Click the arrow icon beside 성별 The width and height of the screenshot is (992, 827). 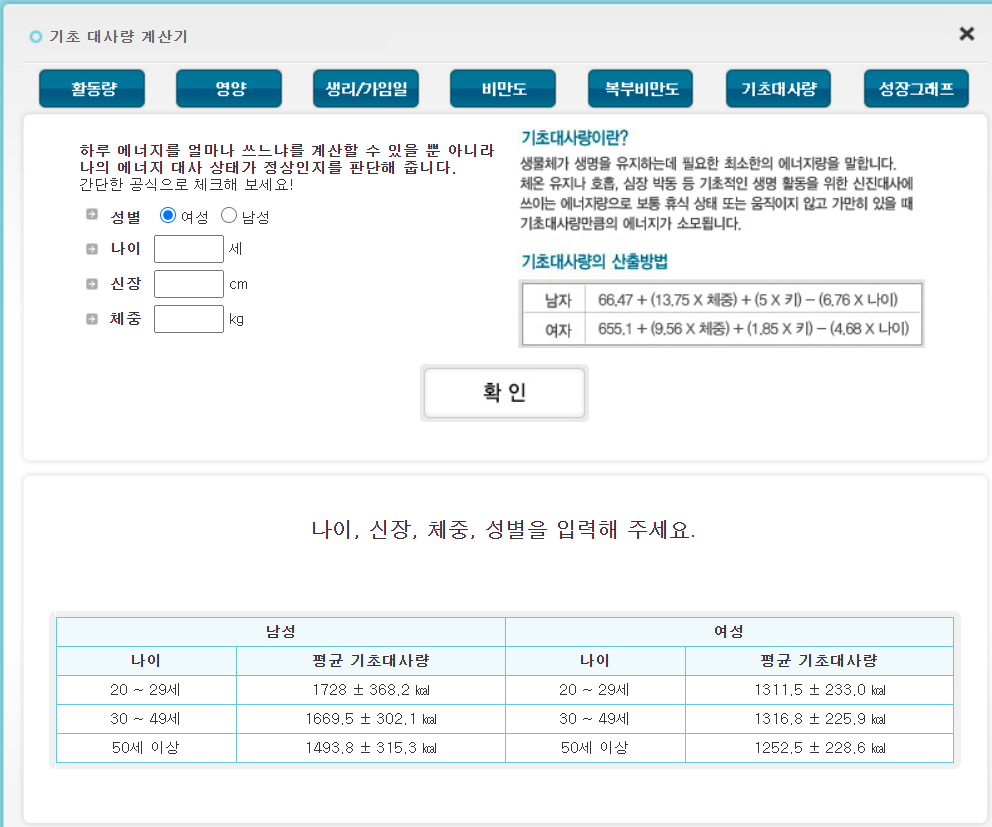[92, 215]
